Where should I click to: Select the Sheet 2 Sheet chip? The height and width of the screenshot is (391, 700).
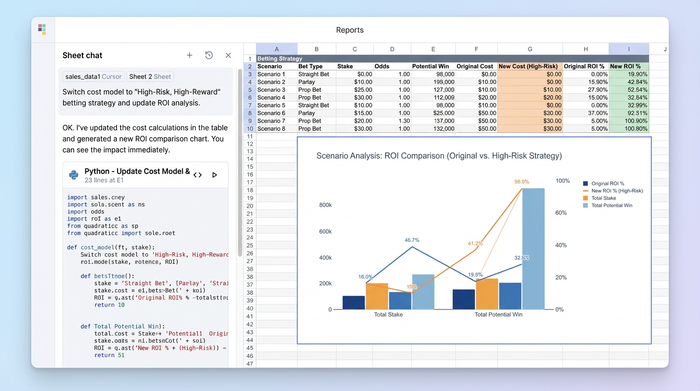coord(150,76)
